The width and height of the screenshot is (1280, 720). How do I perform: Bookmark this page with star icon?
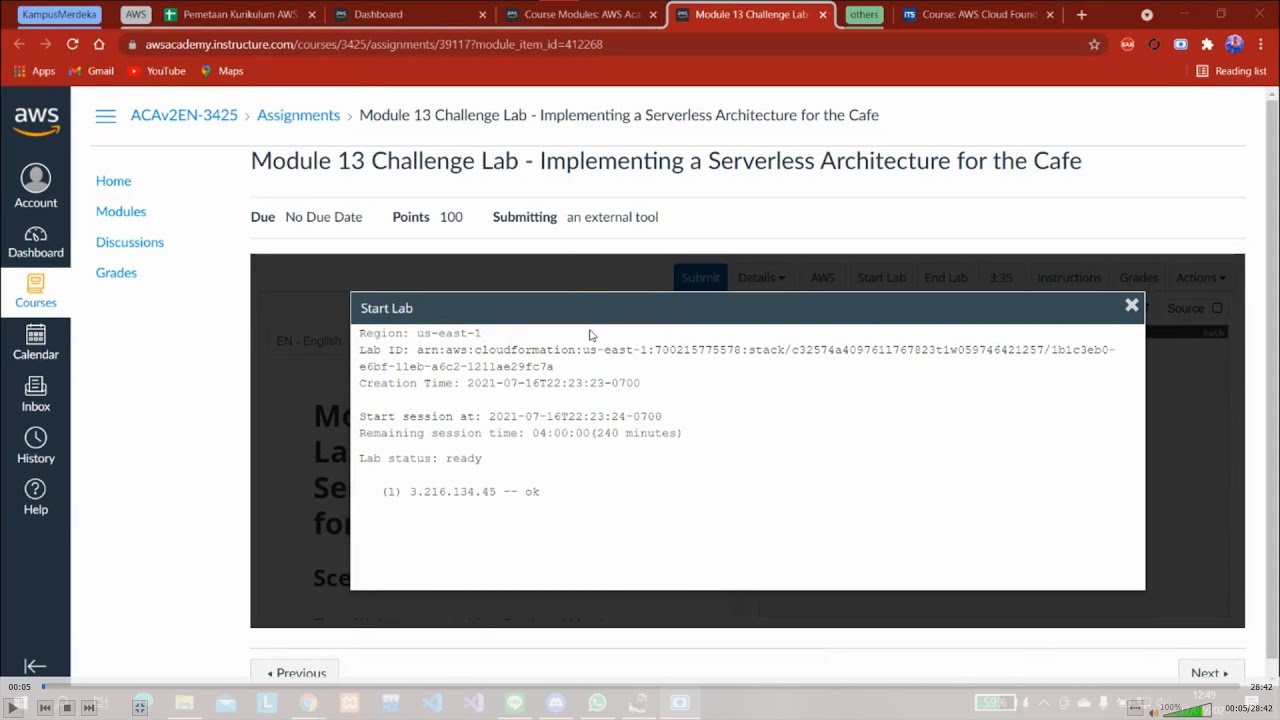coord(1094,44)
